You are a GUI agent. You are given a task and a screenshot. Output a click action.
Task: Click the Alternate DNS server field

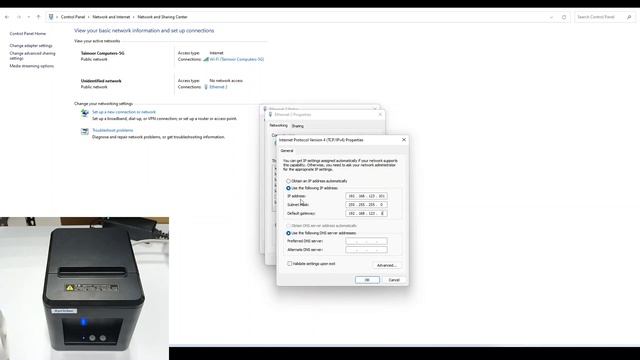pyautogui.click(x=366, y=250)
